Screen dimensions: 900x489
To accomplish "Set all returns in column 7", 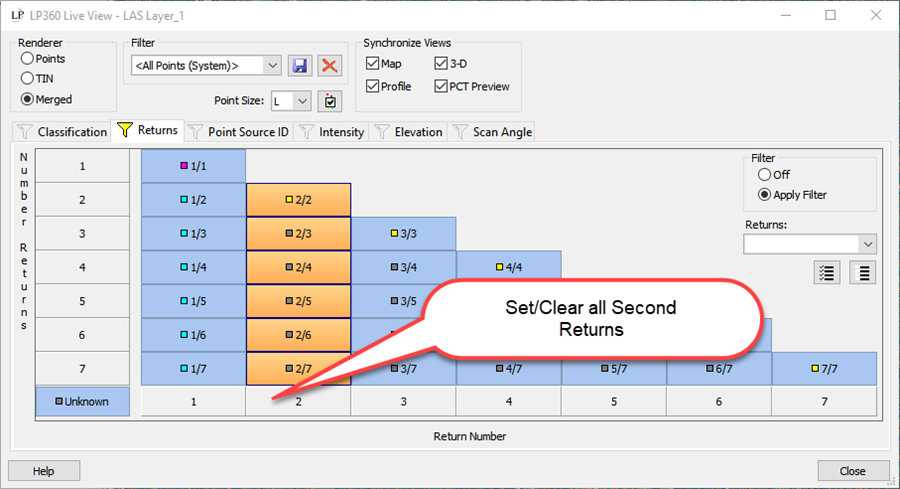I will [824, 402].
